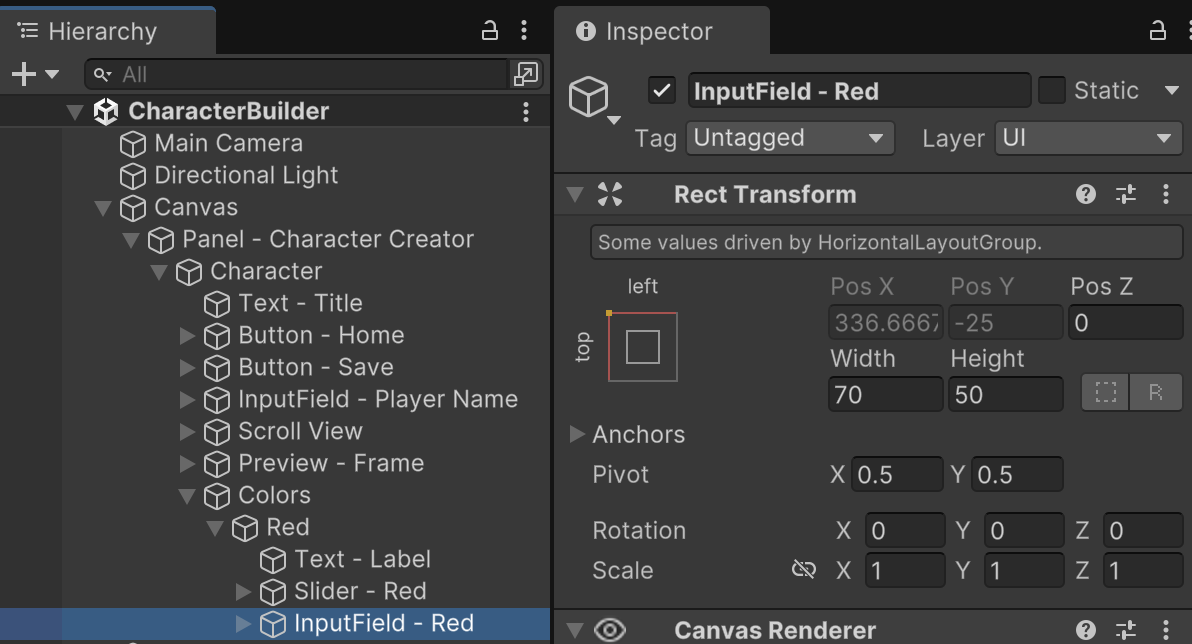Screen dimensions: 1192x644
Task: Click the Hierarchy panel lock icon
Action: coord(490,31)
